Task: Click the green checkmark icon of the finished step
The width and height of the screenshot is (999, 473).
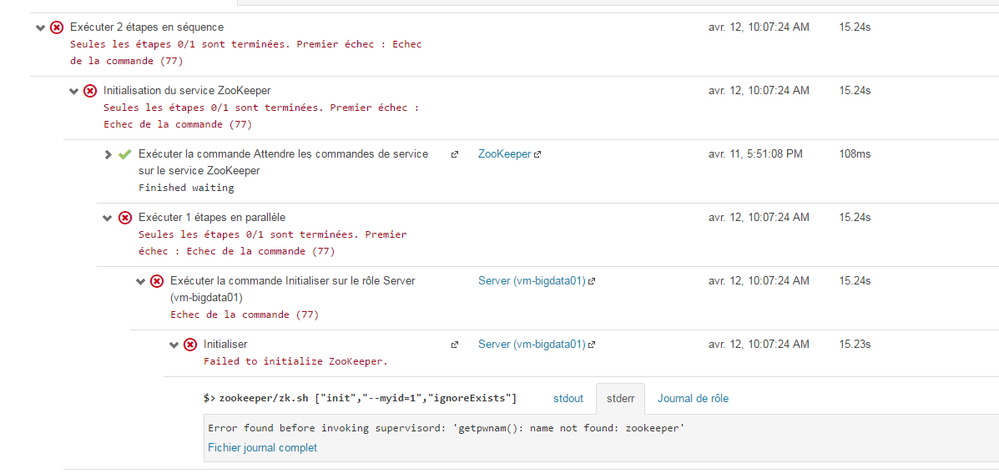Action: coord(125,154)
